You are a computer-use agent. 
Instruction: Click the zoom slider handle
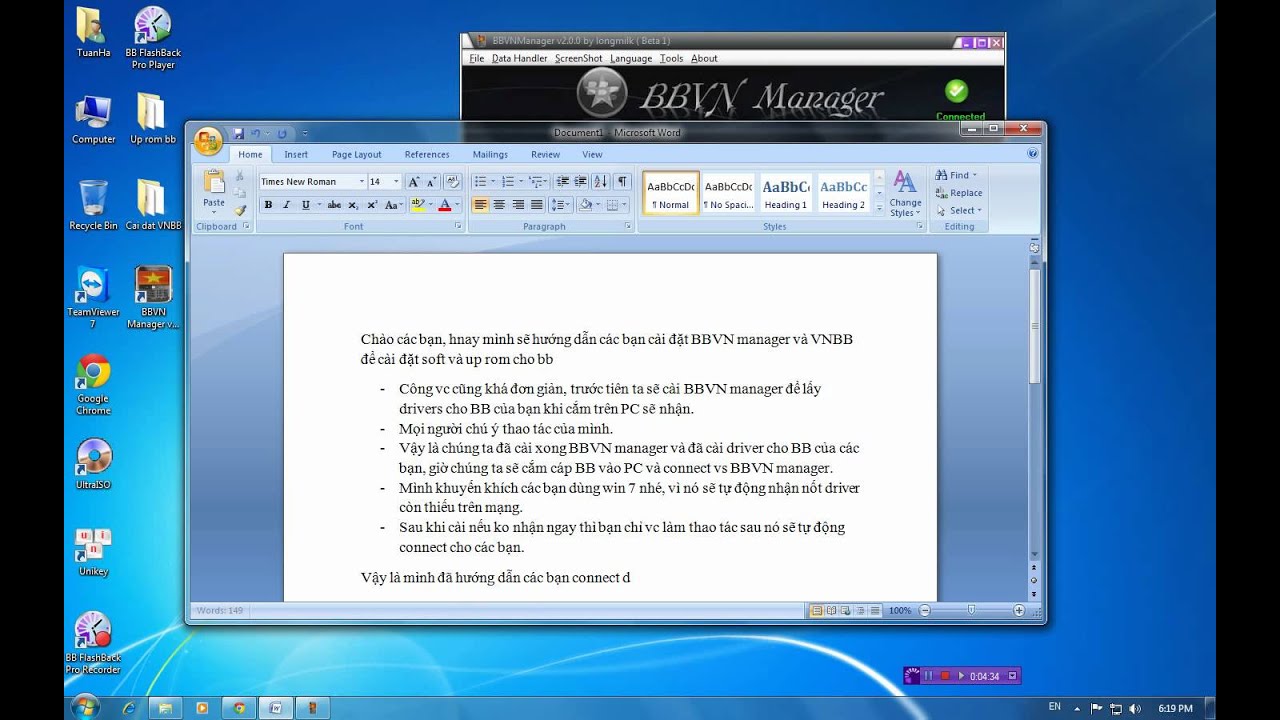[971, 610]
